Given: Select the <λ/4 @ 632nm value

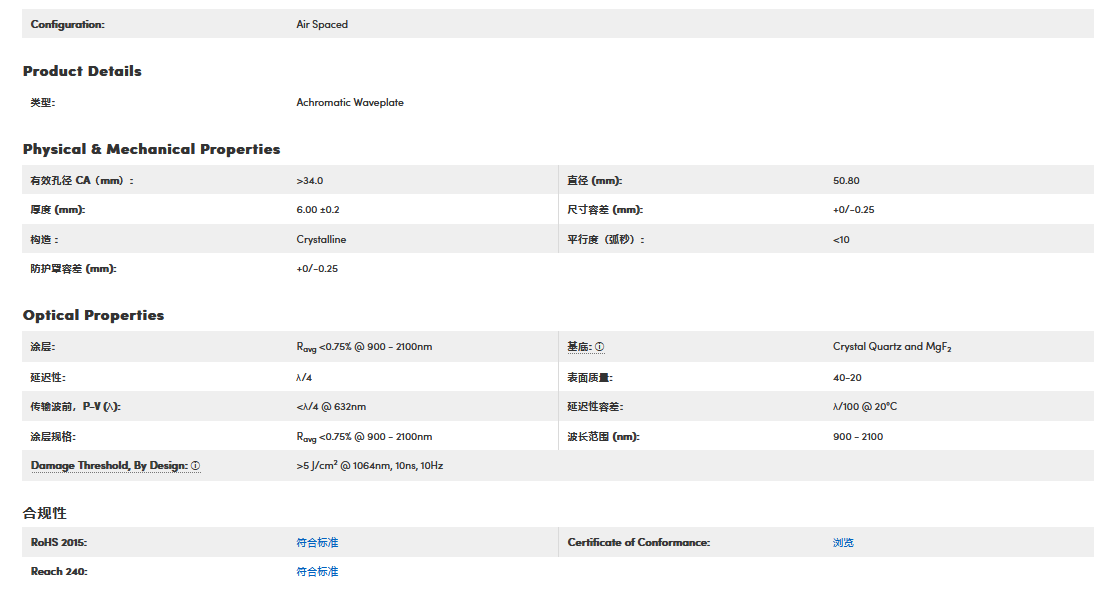Looking at the screenshot, I should tap(331, 406).
